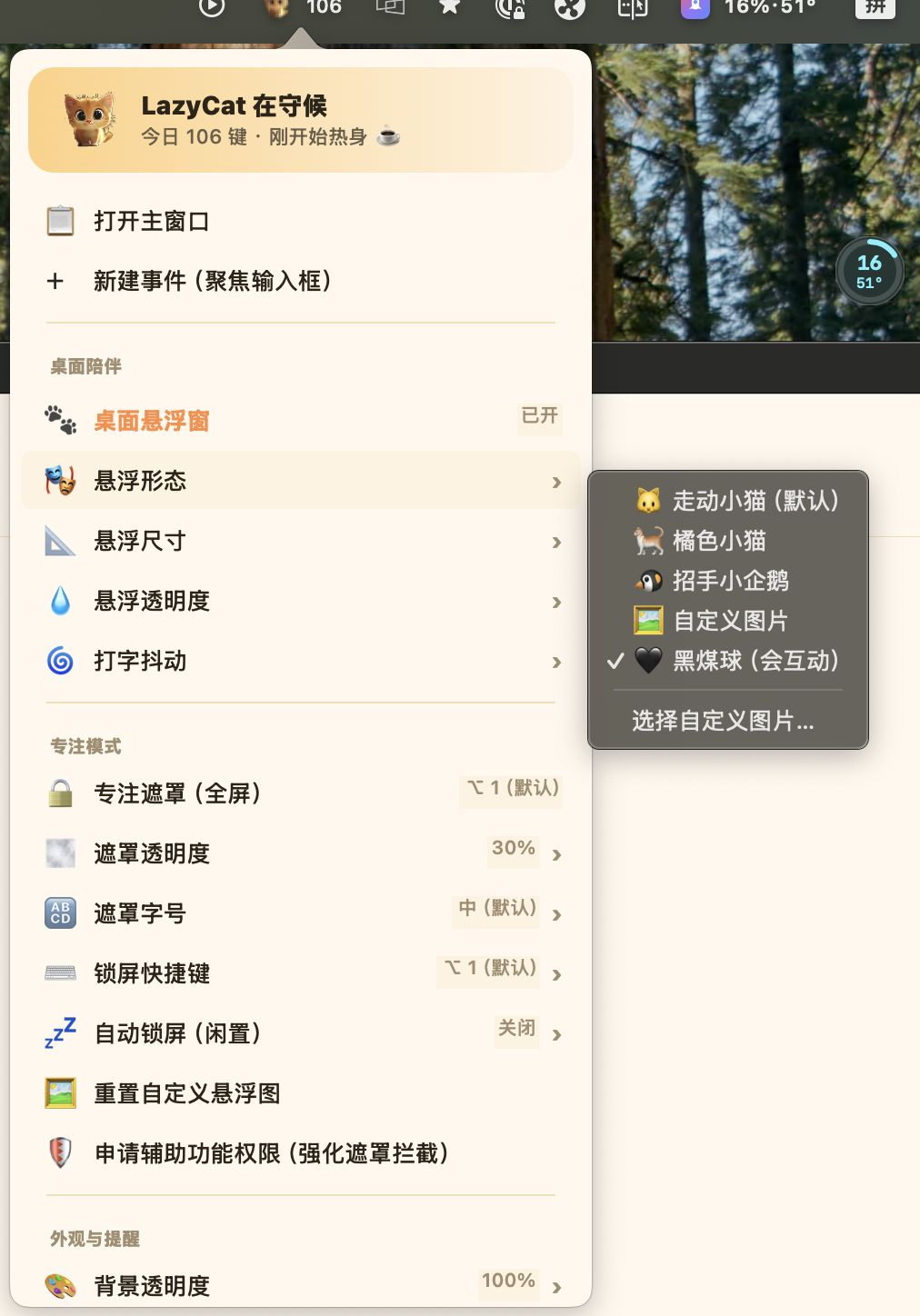Select 招手小企鹅 floating form

[728, 581]
